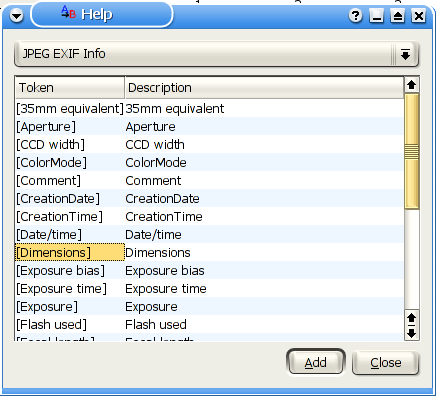436x396 pixels.
Task: Close the Help window via the X icon
Action: point(419,15)
